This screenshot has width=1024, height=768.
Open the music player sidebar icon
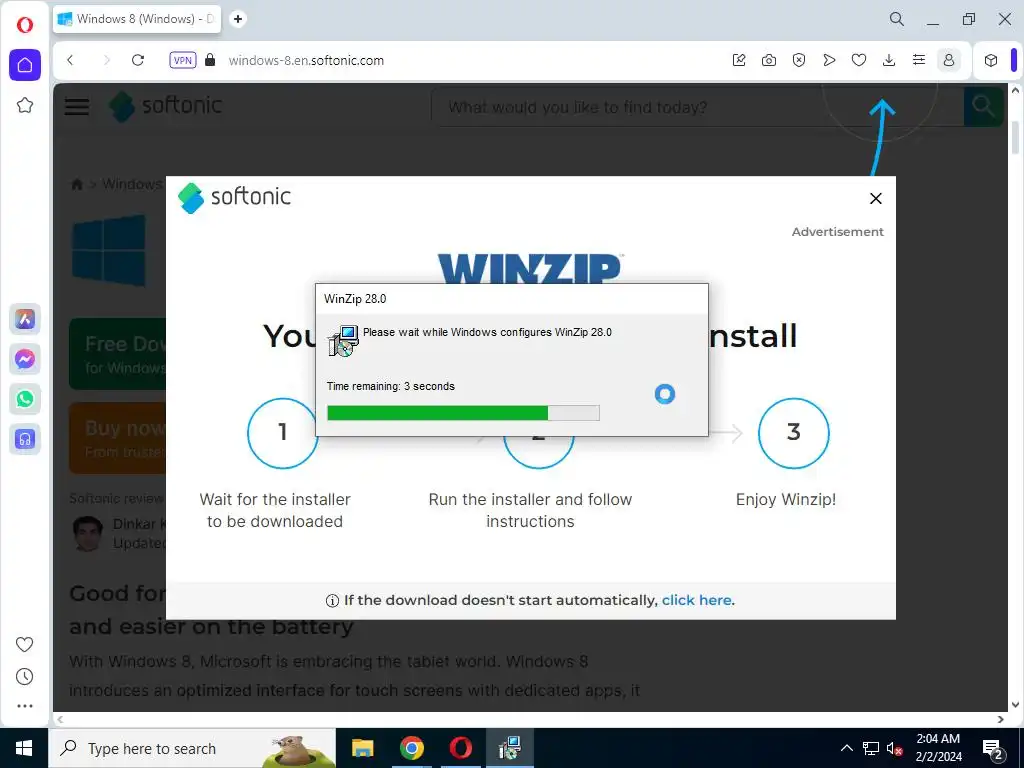(25, 439)
